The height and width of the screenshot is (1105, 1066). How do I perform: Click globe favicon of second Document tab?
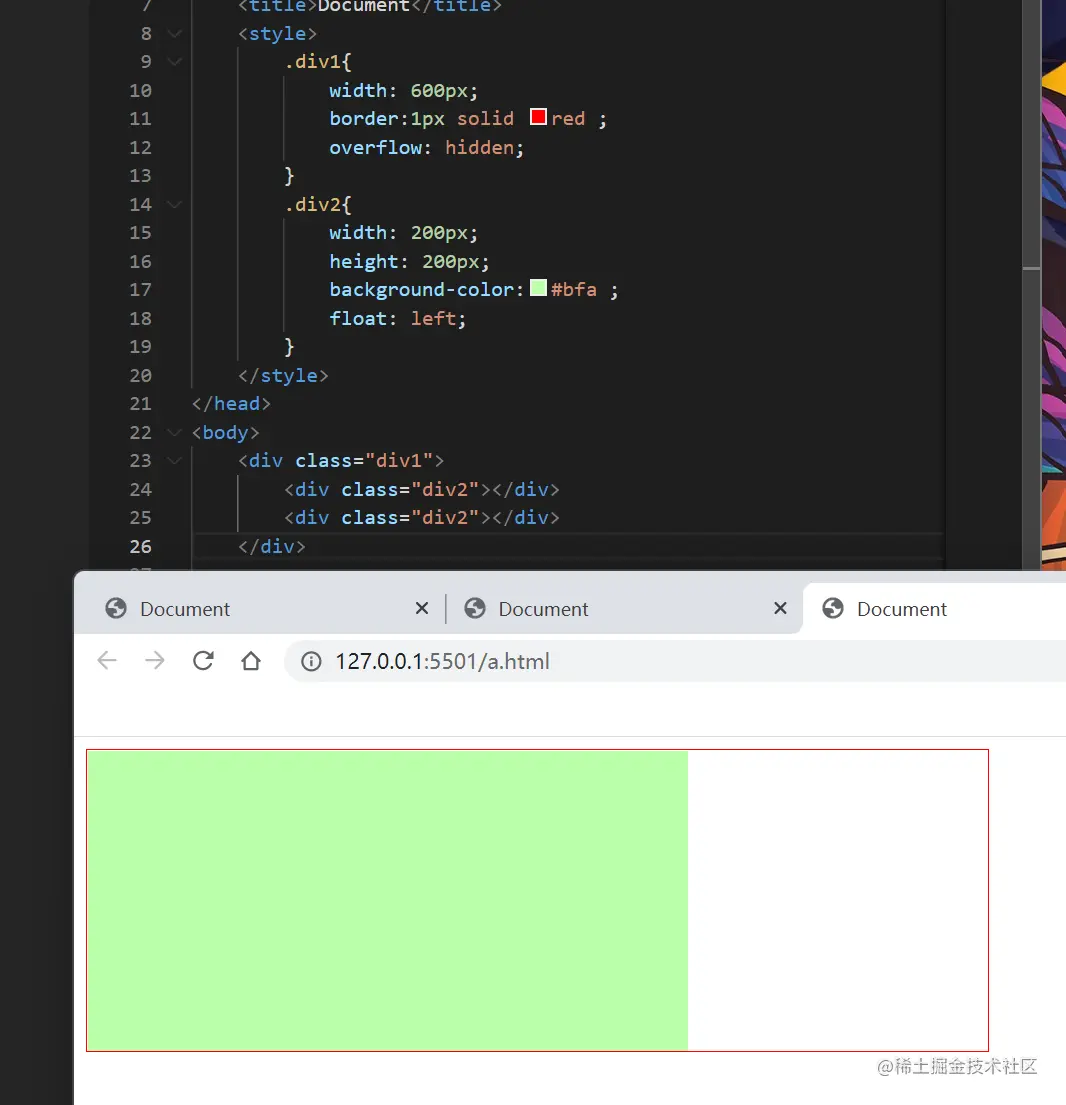475,608
